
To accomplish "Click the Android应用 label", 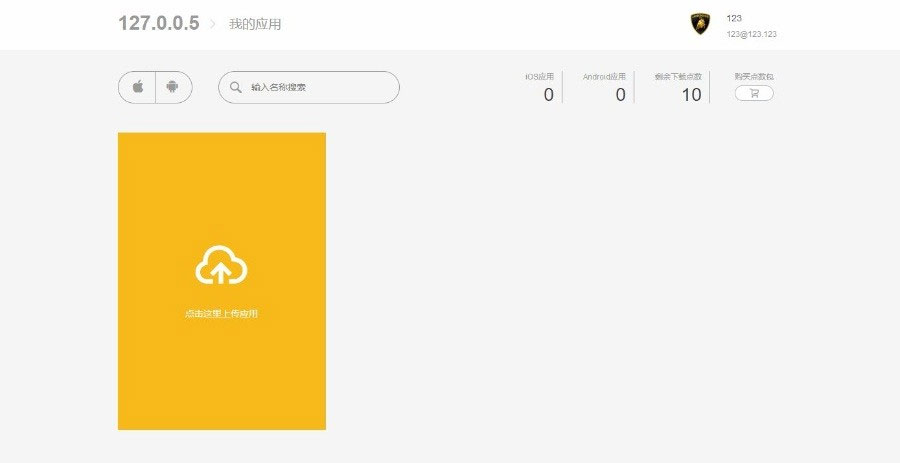I will pyautogui.click(x=604, y=76).
